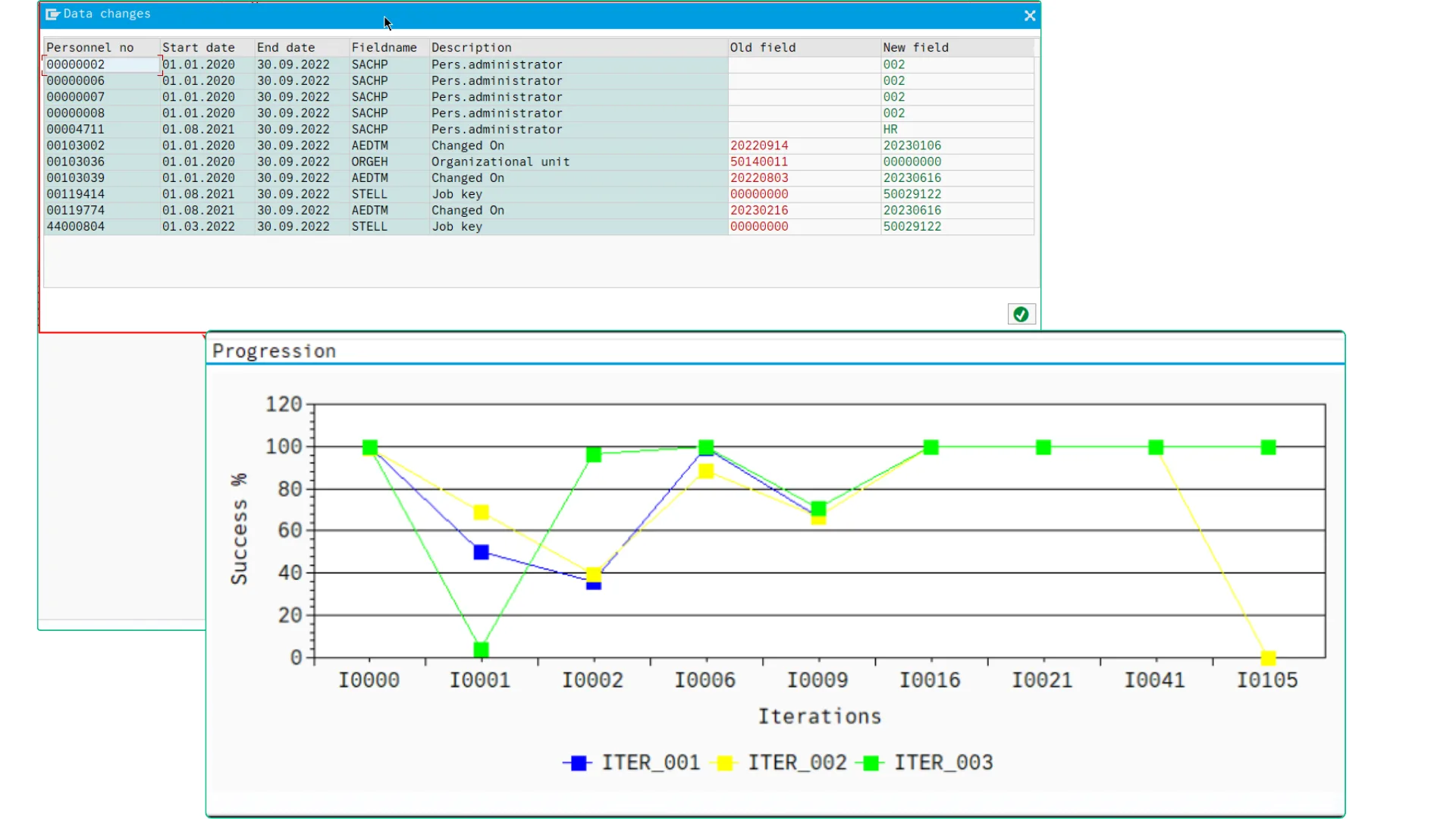The height and width of the screenshot is (819, 1456).
Task: Click the blue data point at I0001
Action: tap(481, 552)
